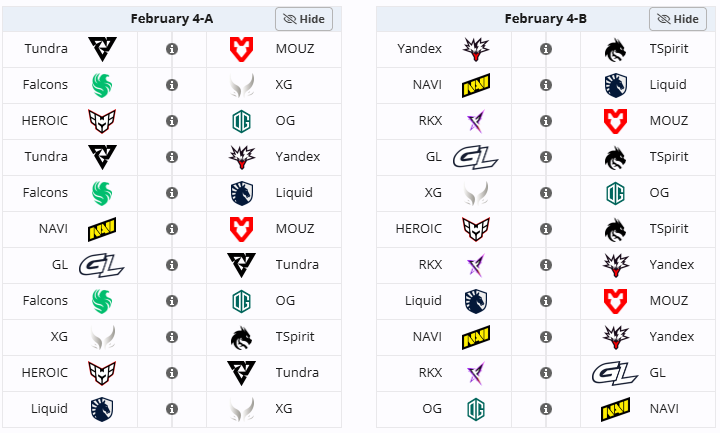Image resolution: width=720 pixels, height=433 pixels.
Task: Hide the February 4-B match table
Action: tap(677, 19)
